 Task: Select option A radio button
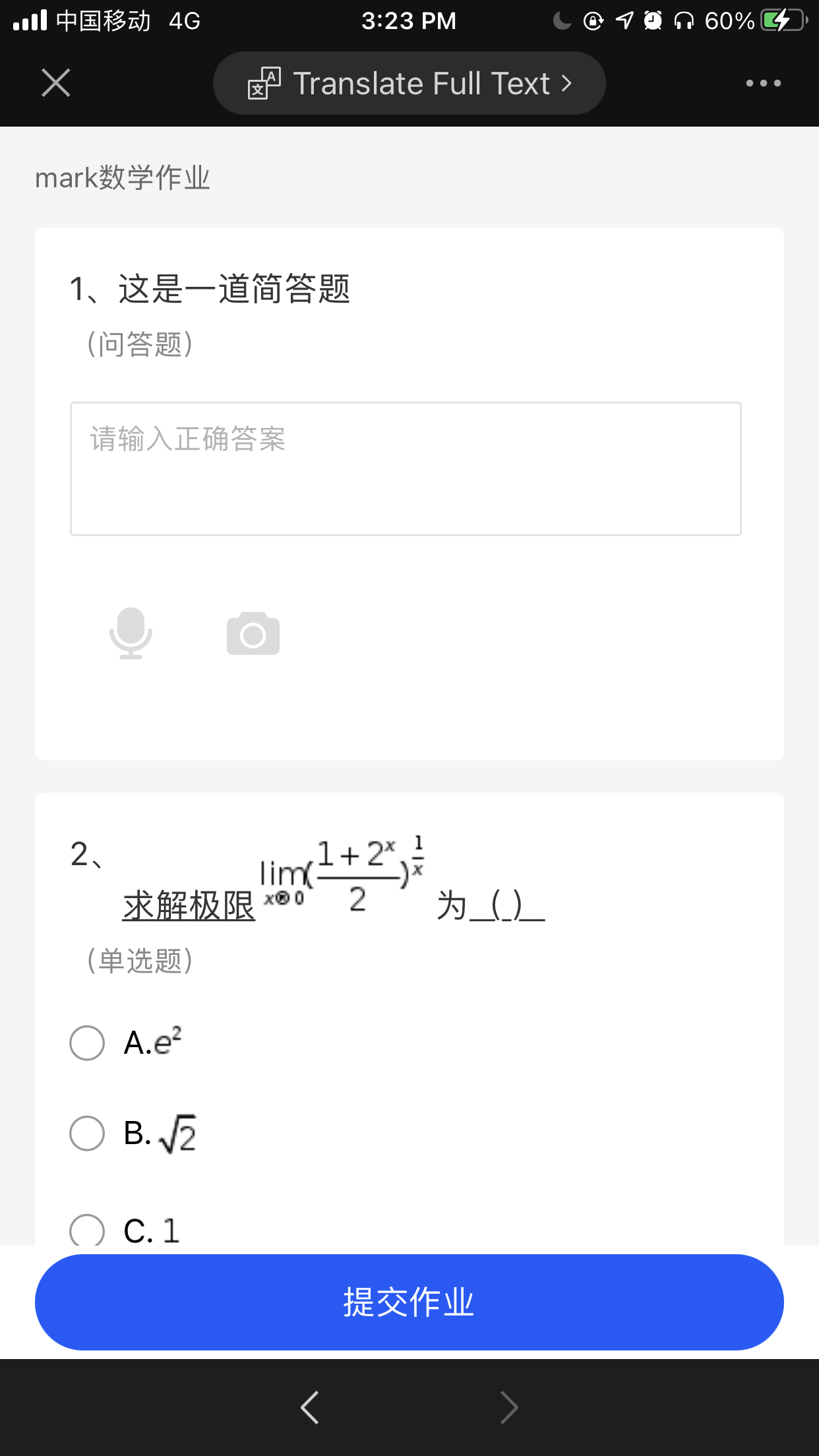pos(87,1043)
